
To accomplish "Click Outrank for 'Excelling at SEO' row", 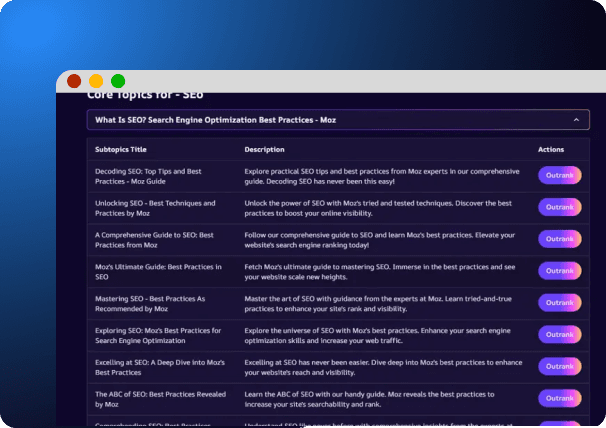I will (x=560, y=367).
